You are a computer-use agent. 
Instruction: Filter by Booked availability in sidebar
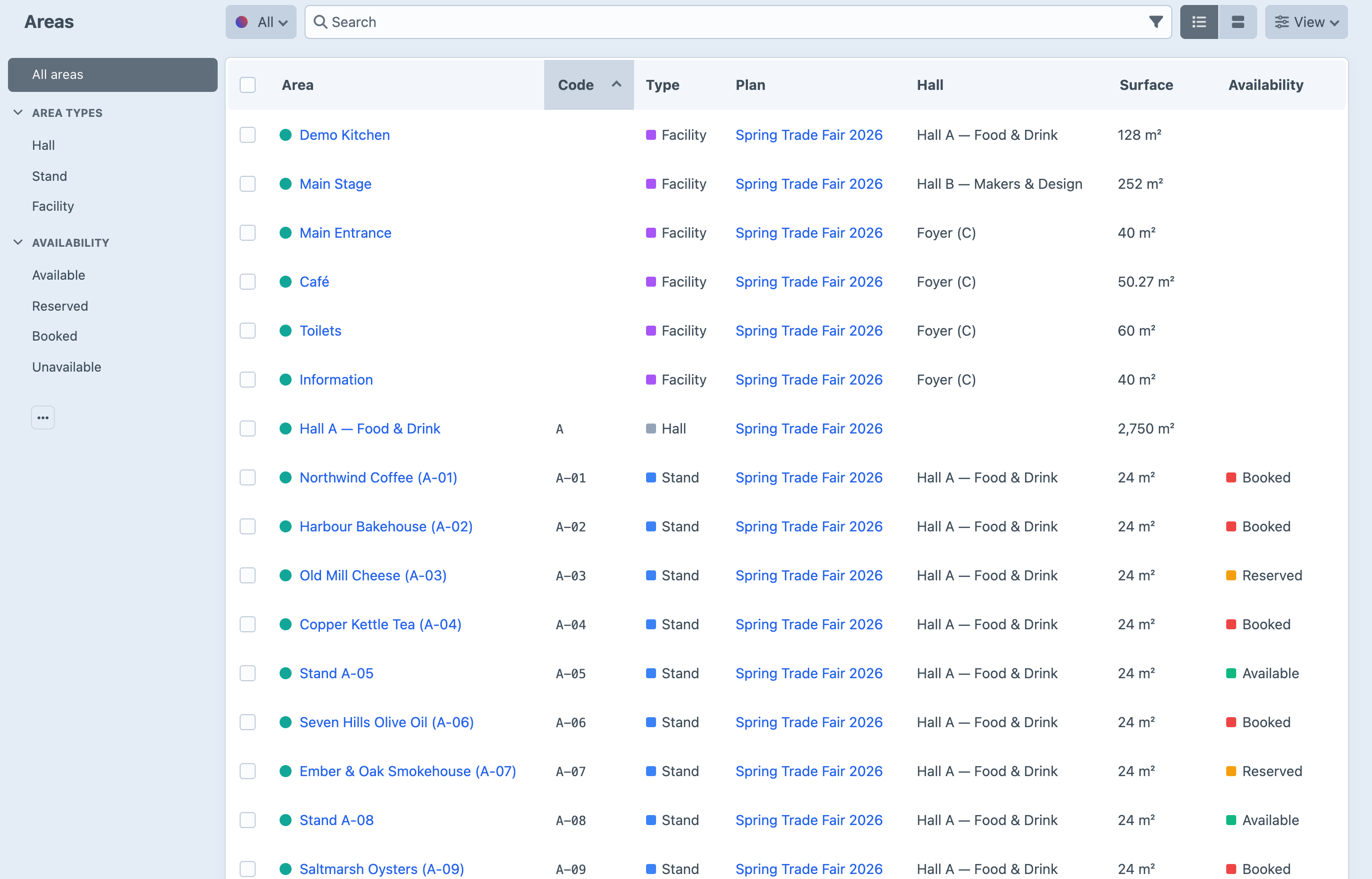pyautogui.click(x=55, y=336)
